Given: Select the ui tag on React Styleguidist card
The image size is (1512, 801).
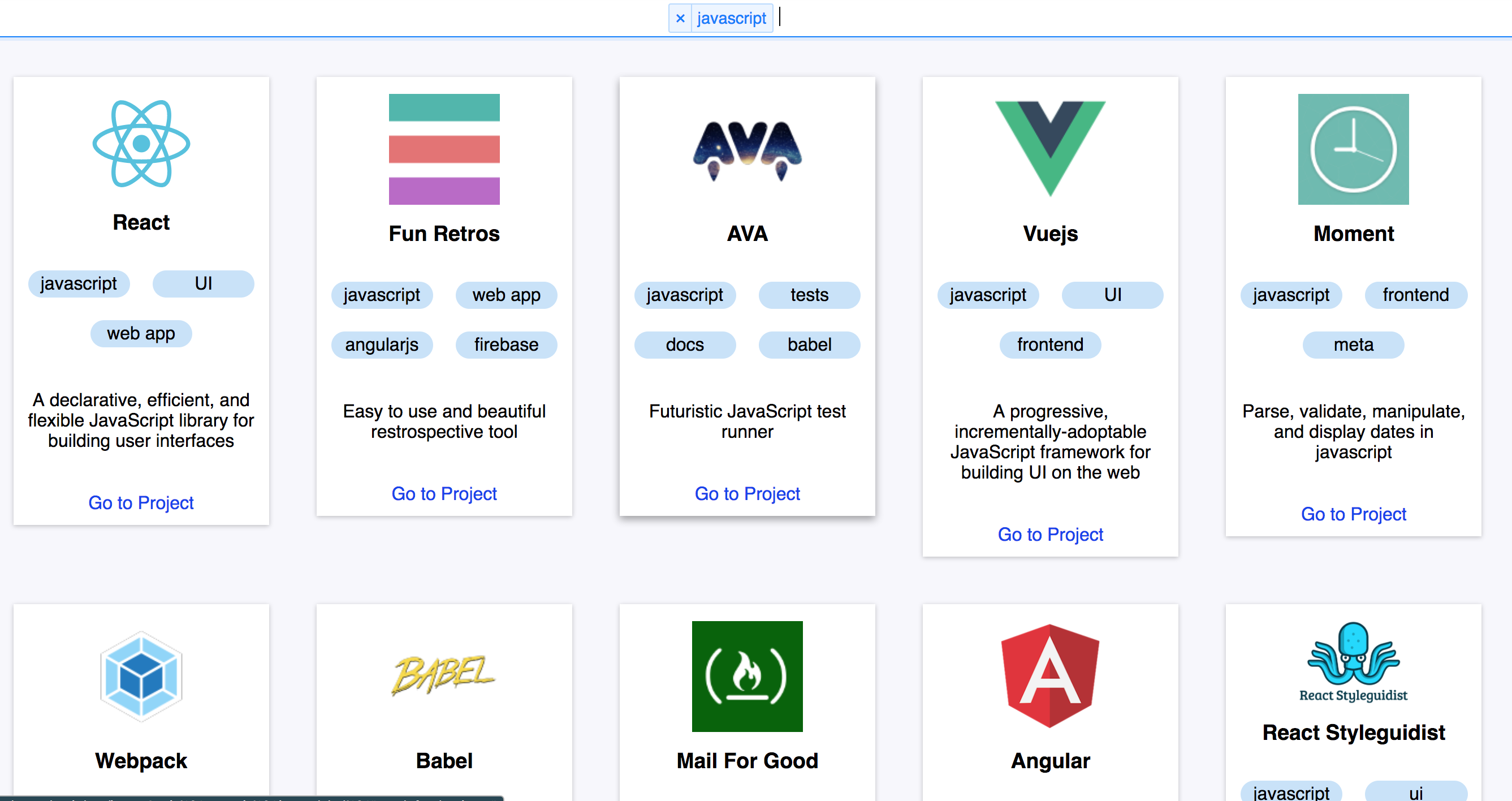Looking at the screenshot, I should 1416,791.
